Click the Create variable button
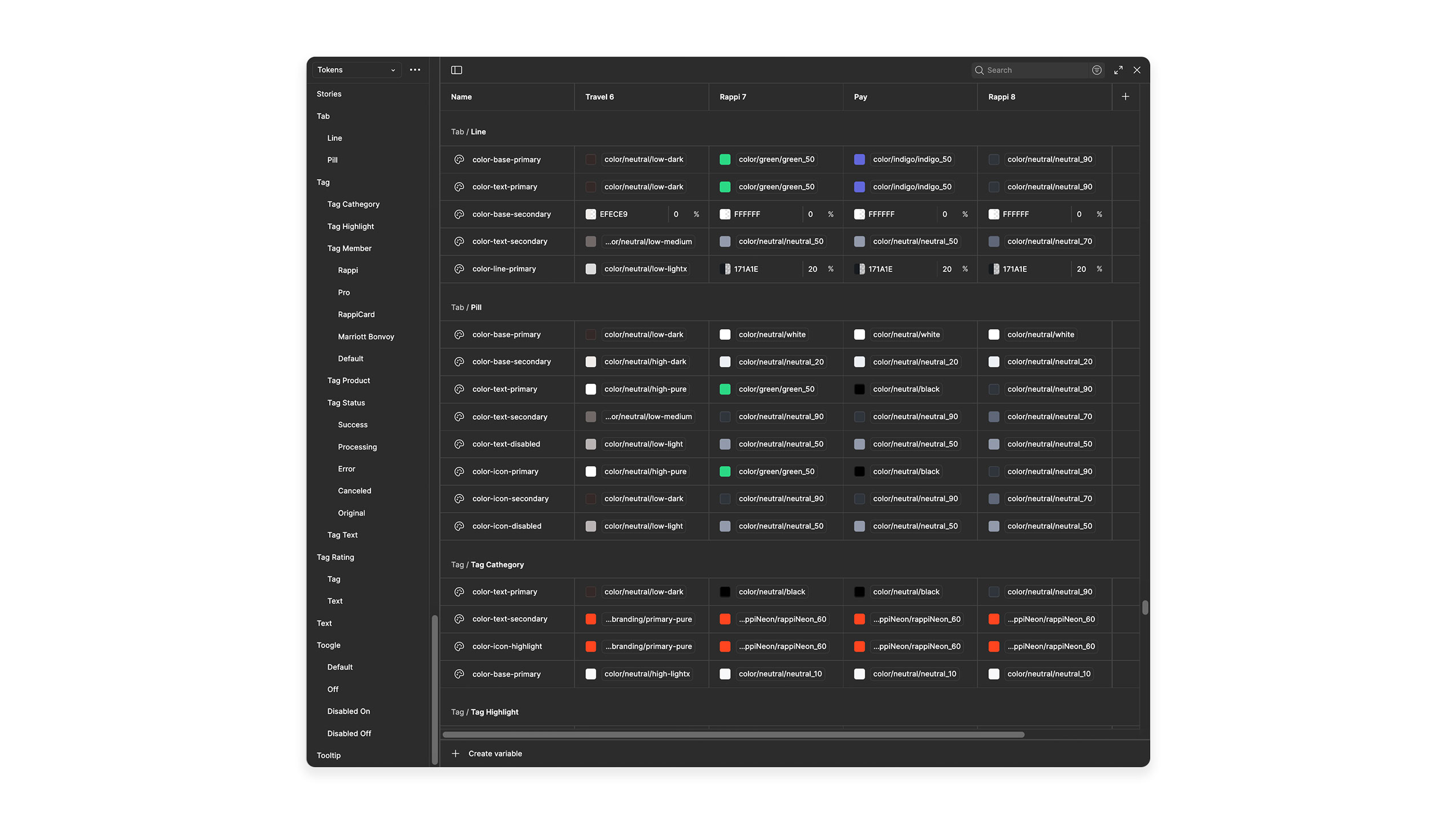The width and height of the screenshot is (1456, 831). point(494,753)
